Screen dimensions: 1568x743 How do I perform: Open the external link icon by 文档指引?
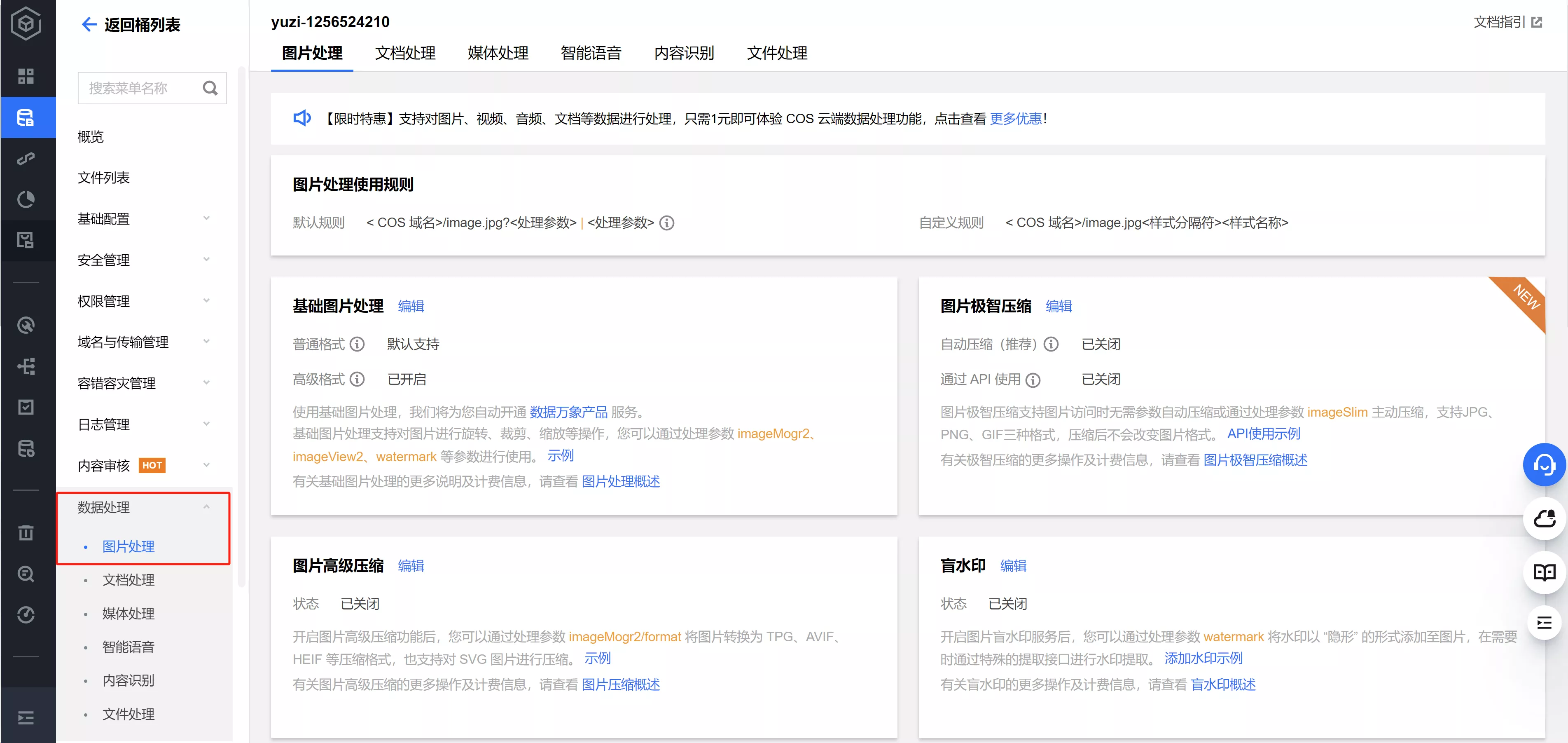point(1537,23)
